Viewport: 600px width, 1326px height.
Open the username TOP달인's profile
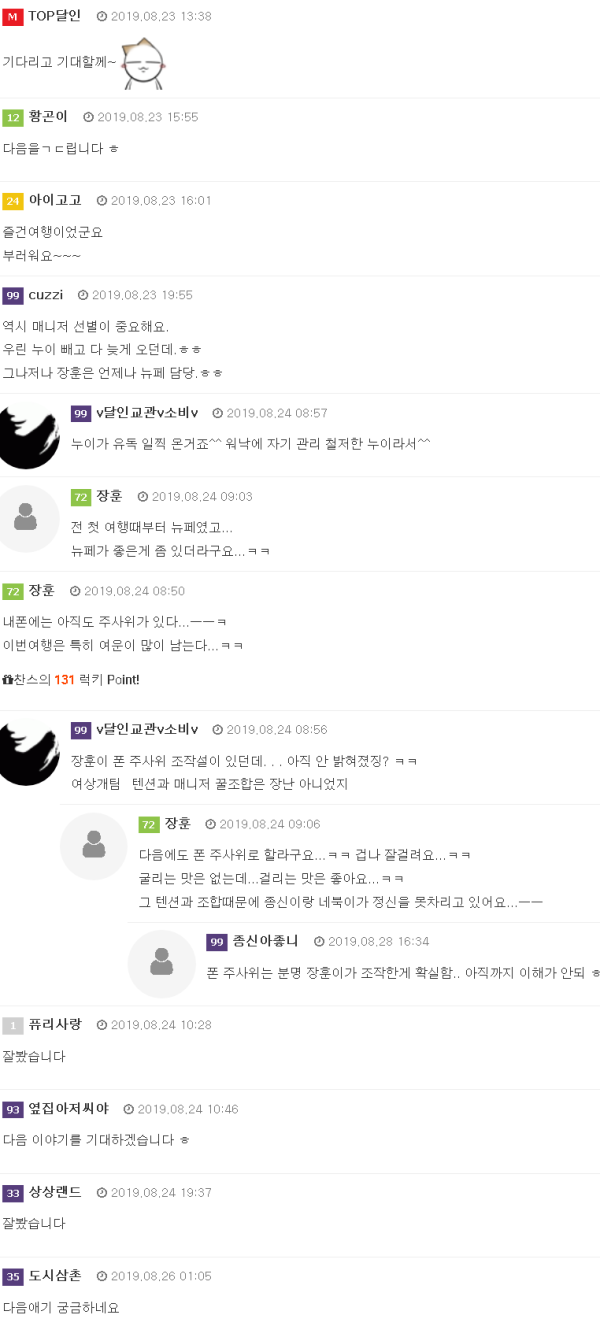tap(55, 16)
